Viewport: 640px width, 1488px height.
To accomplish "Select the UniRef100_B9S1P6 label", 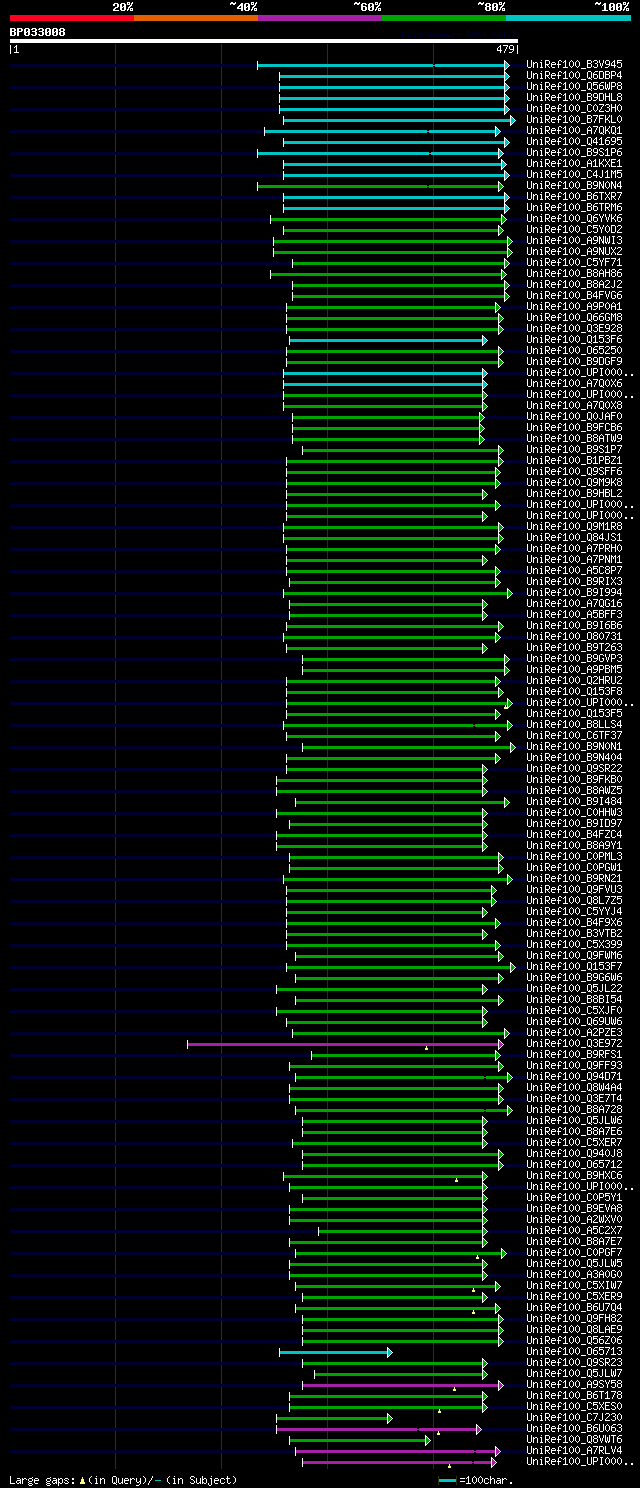I will [x=574, y=153].
